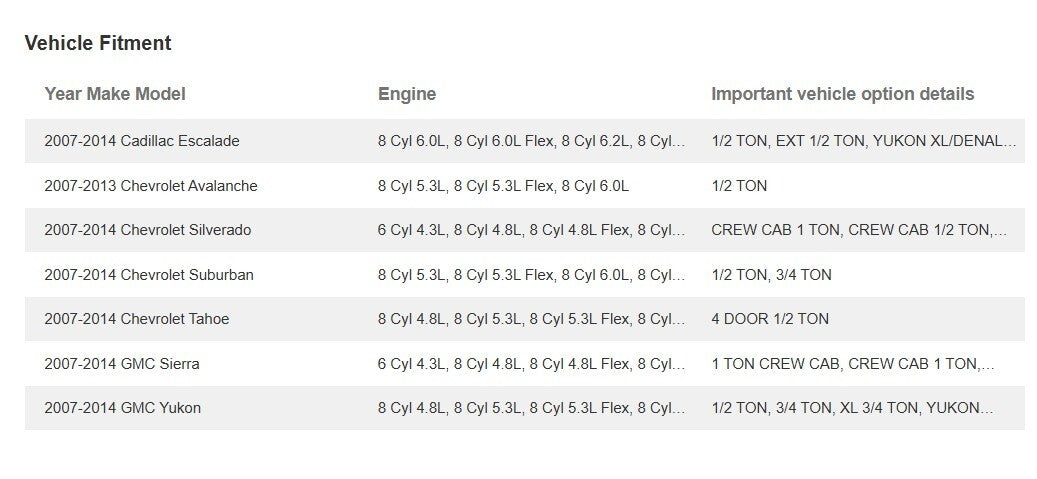Click the Important vehicle option details header
This screenshot has height=479, width=1037.
(842, 94)
